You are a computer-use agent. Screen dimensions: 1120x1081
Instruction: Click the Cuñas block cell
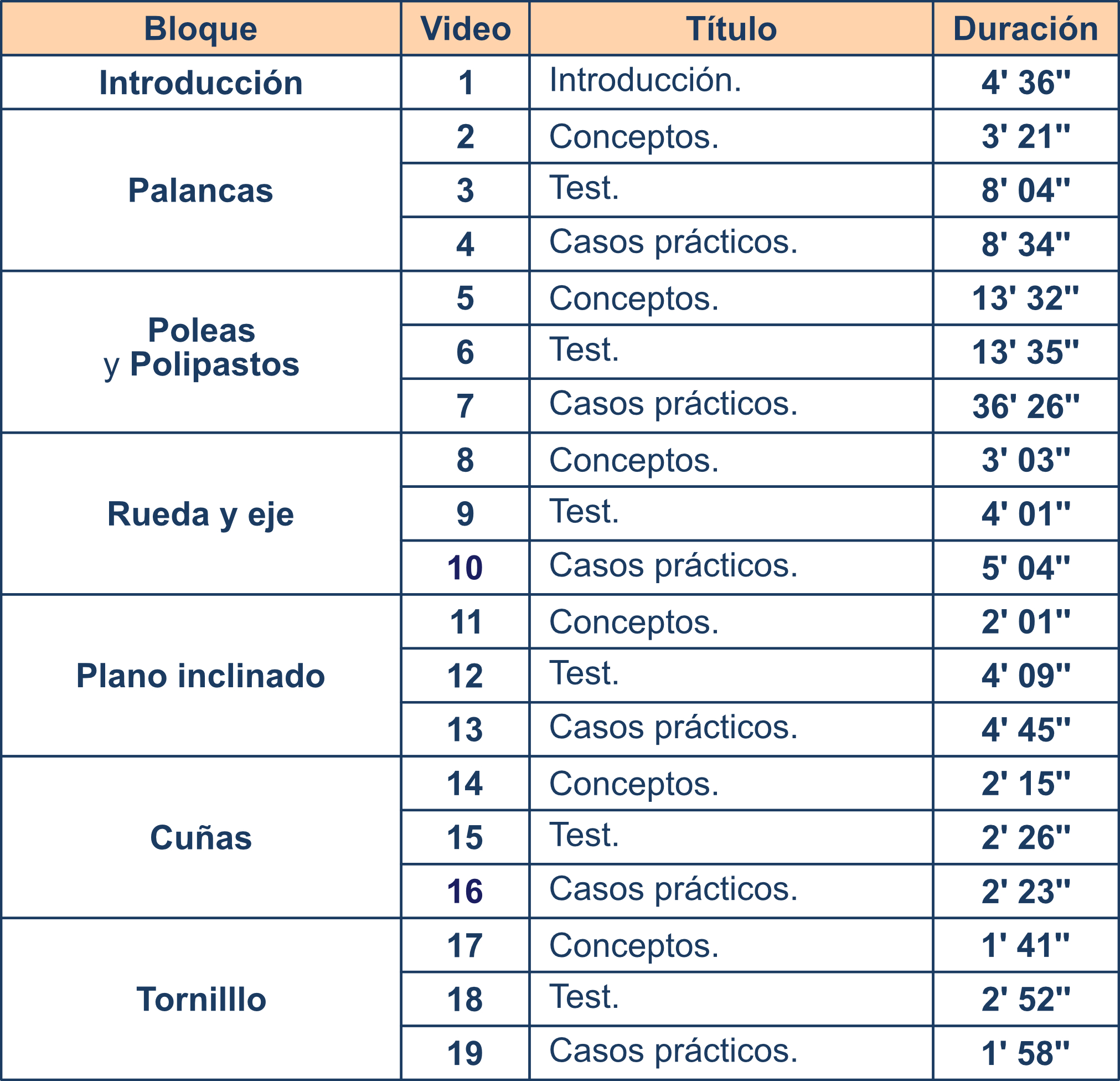click(x=200, y=837)
